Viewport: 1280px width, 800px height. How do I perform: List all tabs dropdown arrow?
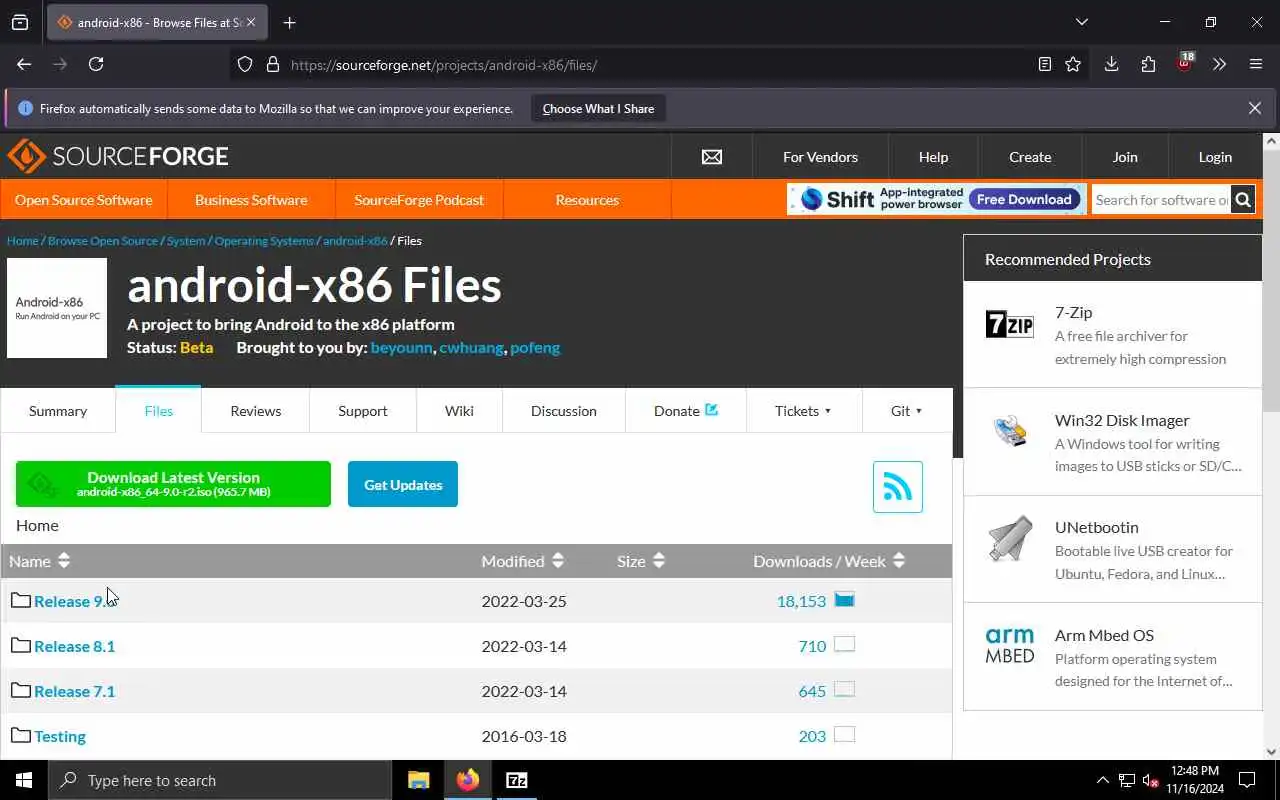click(x=1082, y=22)
